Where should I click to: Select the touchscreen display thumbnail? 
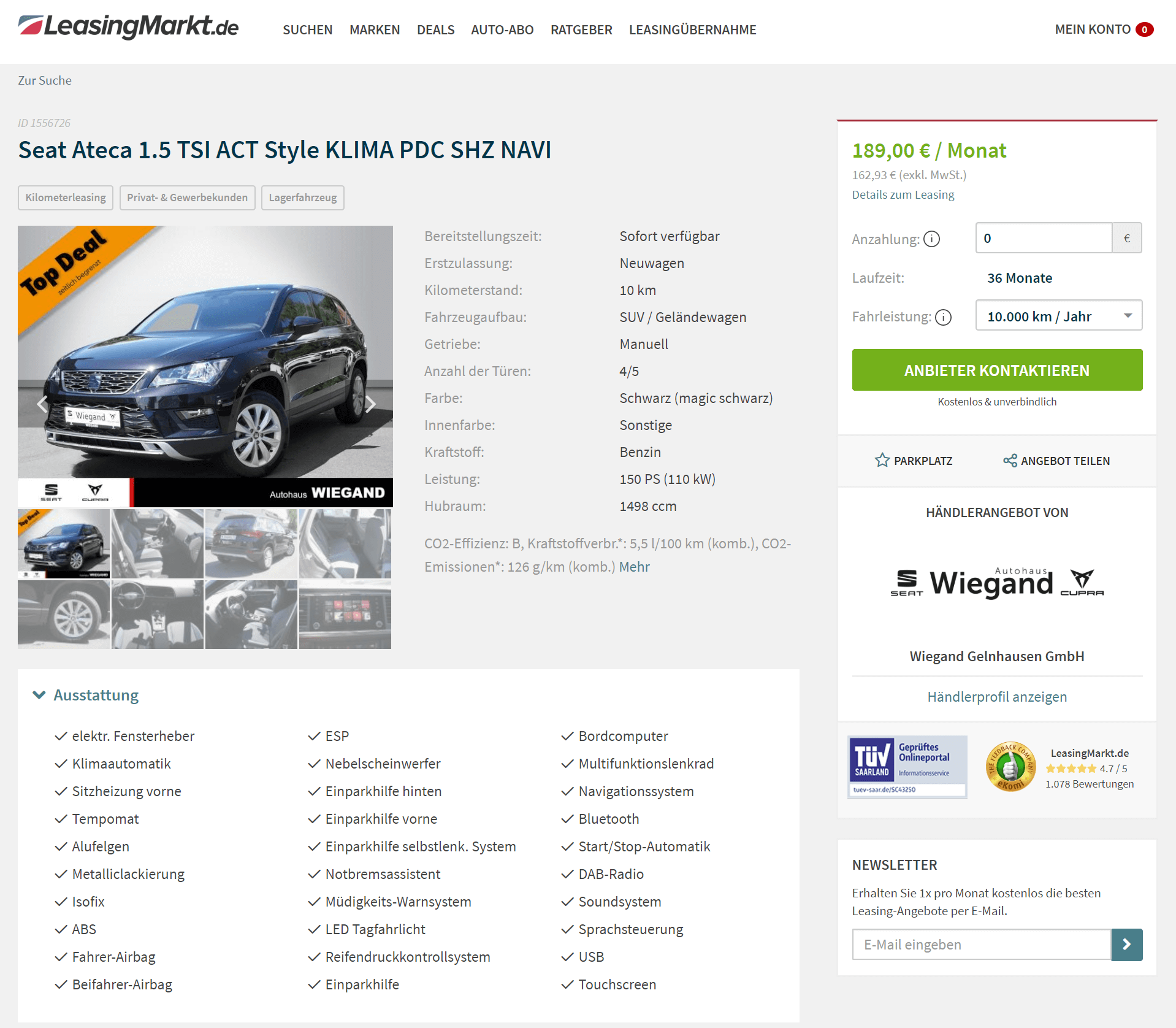[x=345, y=615]
